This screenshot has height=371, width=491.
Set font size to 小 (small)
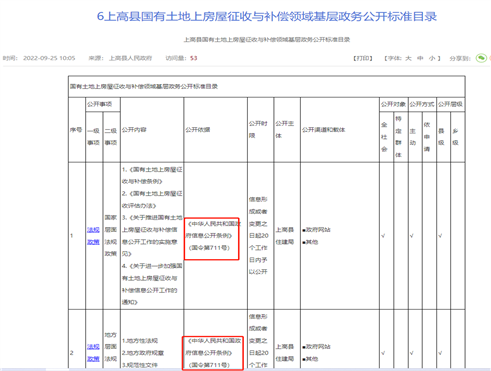coord(432,58)
